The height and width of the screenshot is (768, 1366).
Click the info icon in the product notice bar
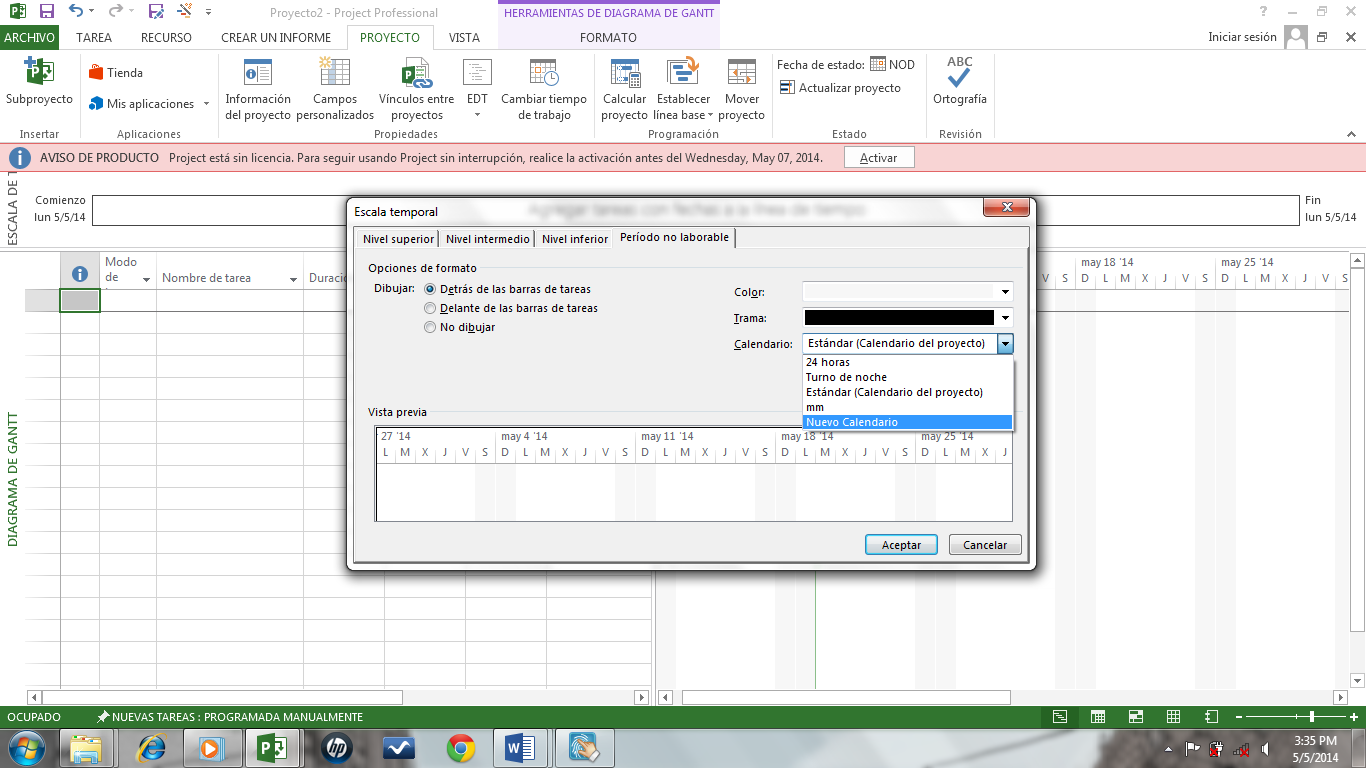click(x=19, y=158)
